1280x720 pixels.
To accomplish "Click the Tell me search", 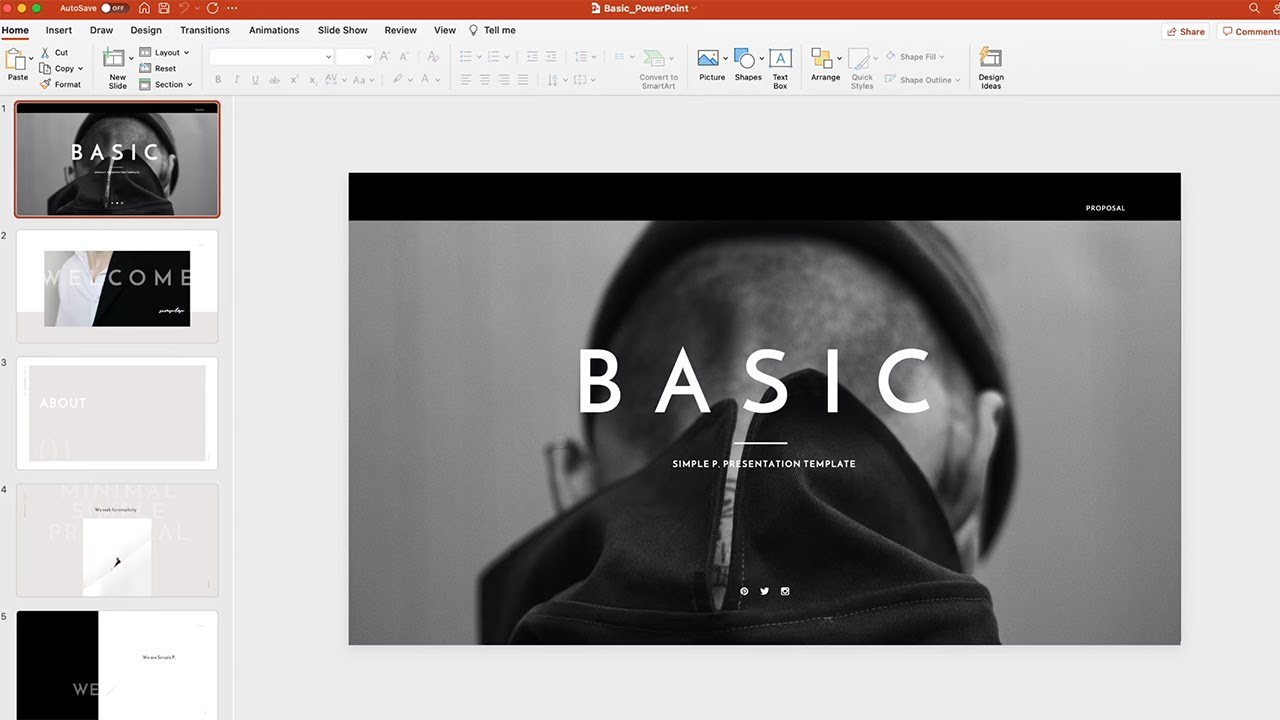I will (x=492, y=30).
